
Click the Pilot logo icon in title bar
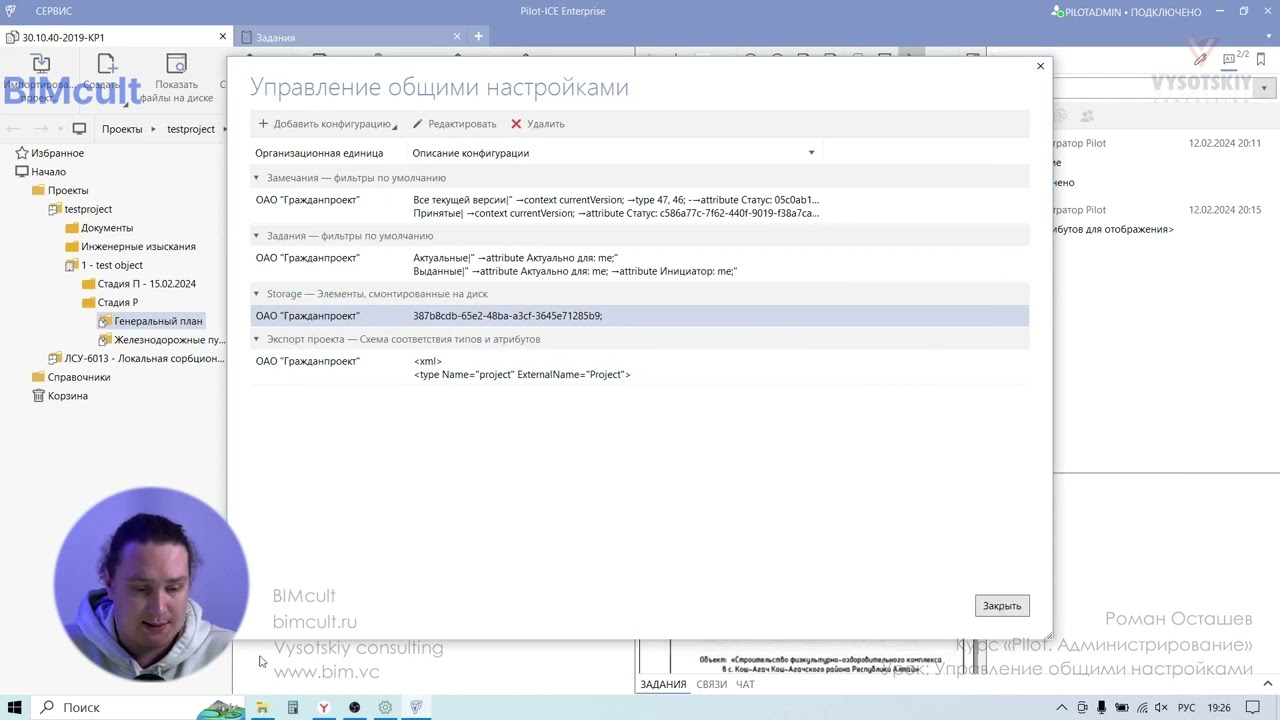(x=11, y=11)
